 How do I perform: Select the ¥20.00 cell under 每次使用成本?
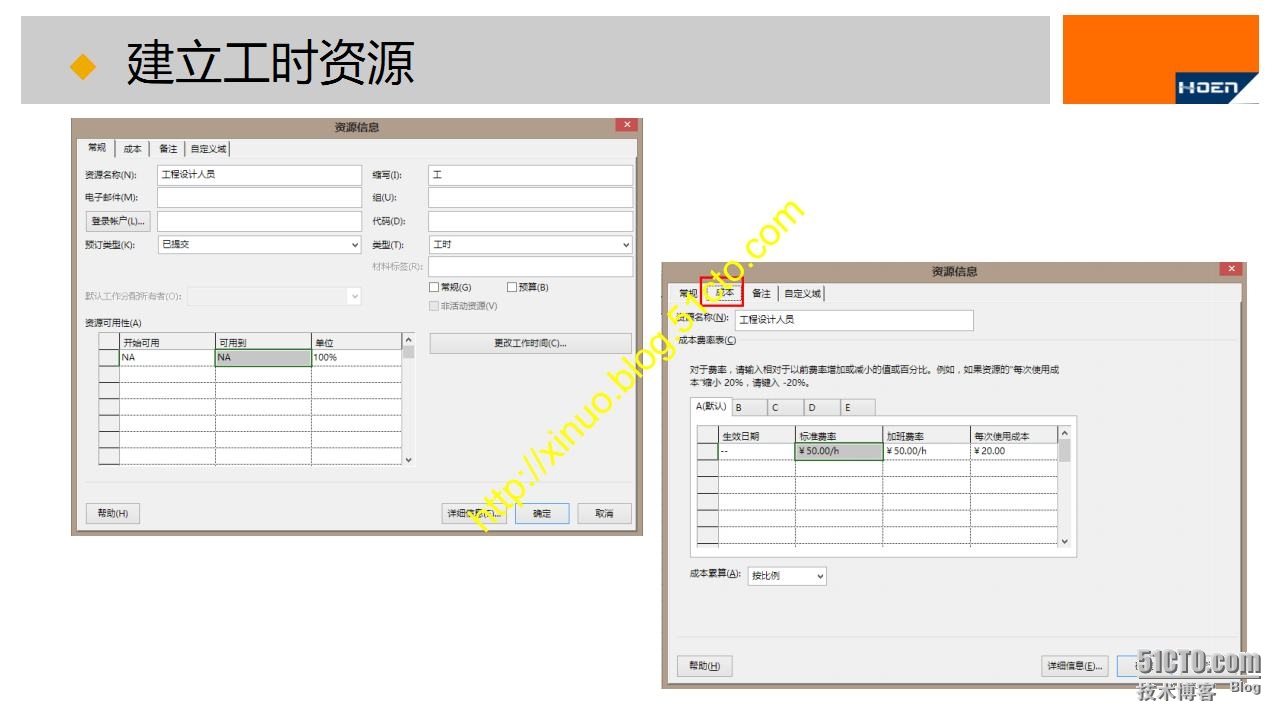coord(1013,451)
